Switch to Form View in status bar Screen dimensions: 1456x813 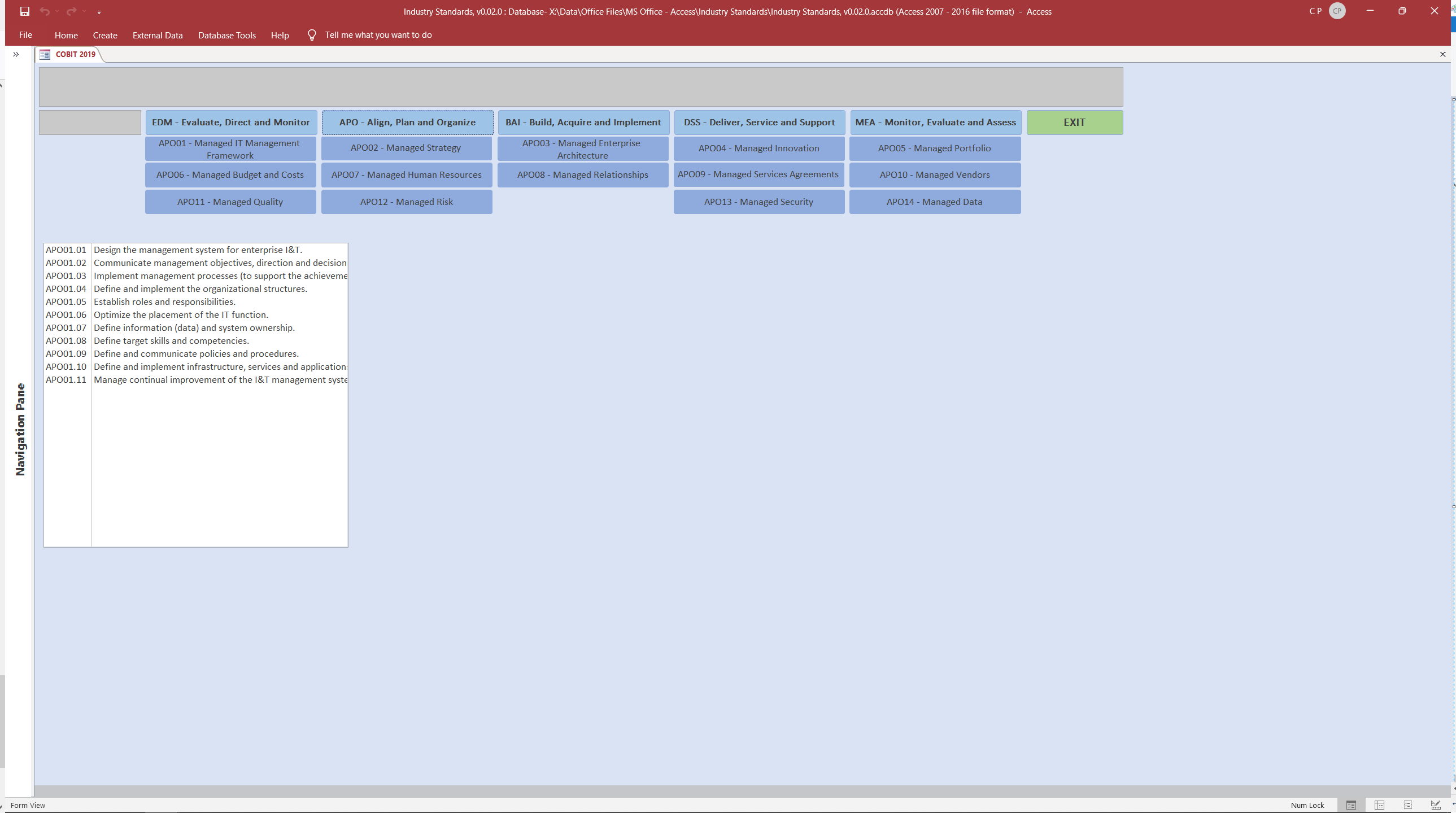(1351, 805)
